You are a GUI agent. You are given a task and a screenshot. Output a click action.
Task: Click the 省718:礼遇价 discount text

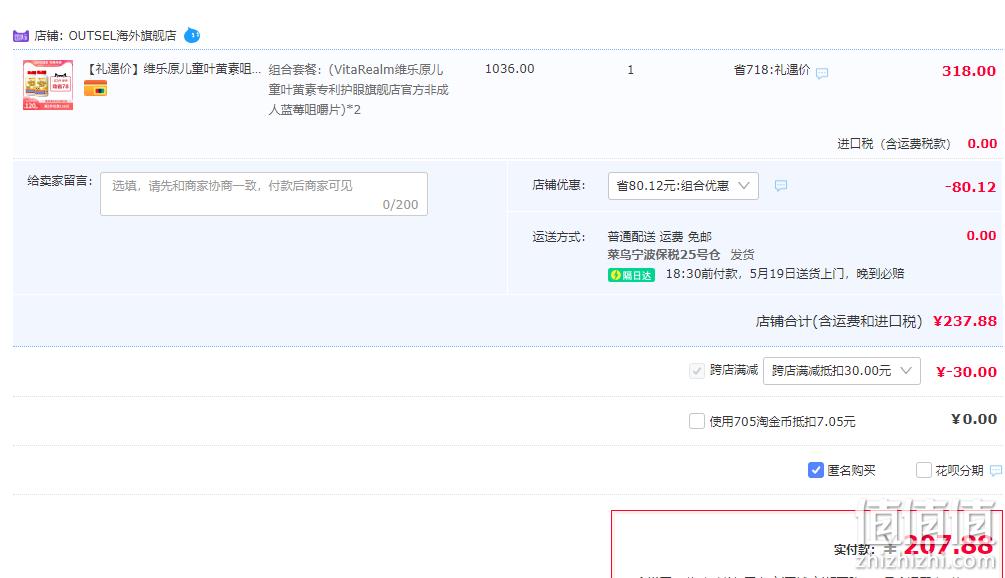pos(772,70)
